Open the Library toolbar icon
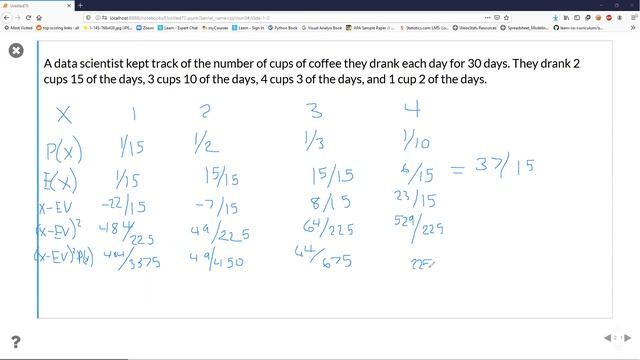The image size is (640, 360). [x=566, y=18]
